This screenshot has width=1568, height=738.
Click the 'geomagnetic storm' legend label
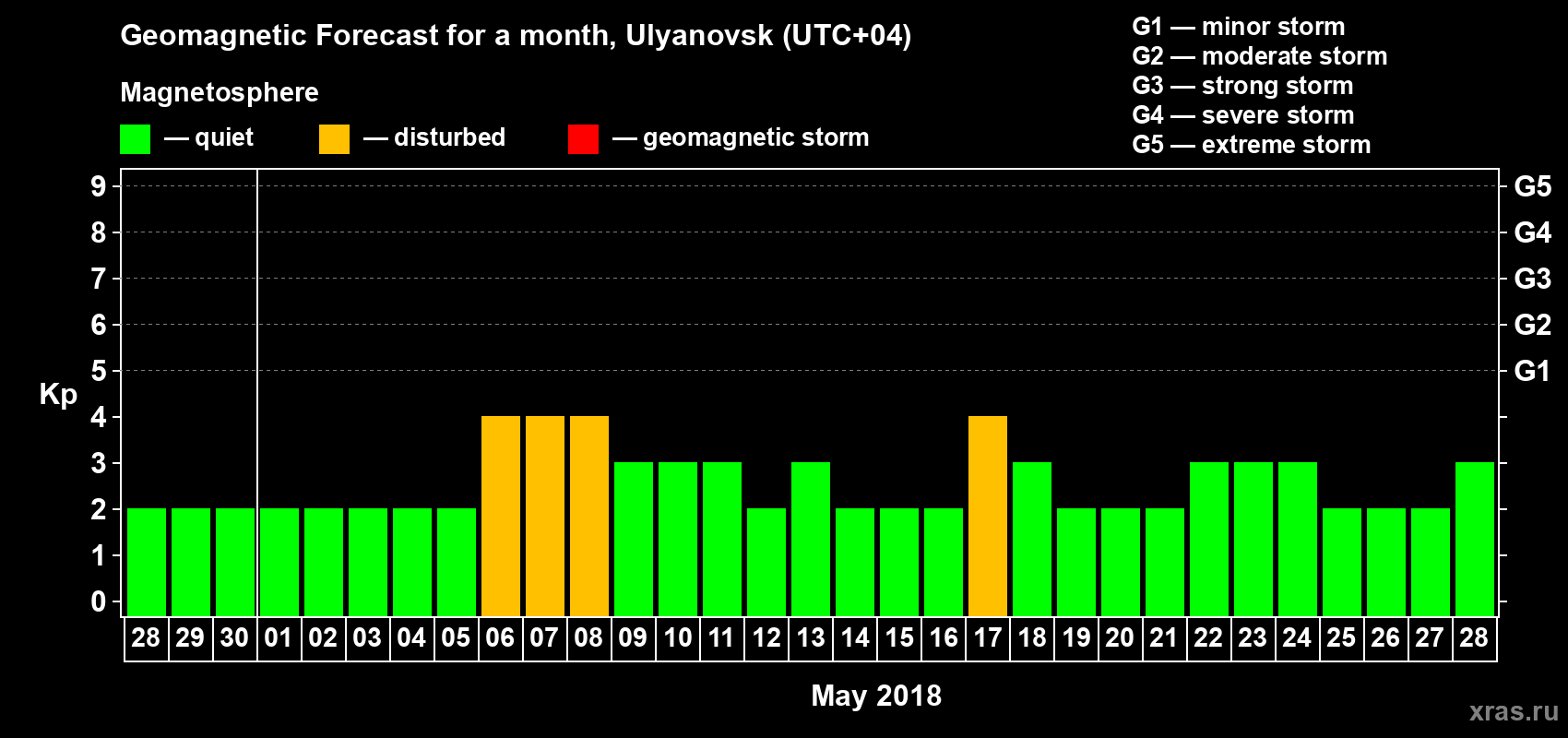(x=755, y=137)
